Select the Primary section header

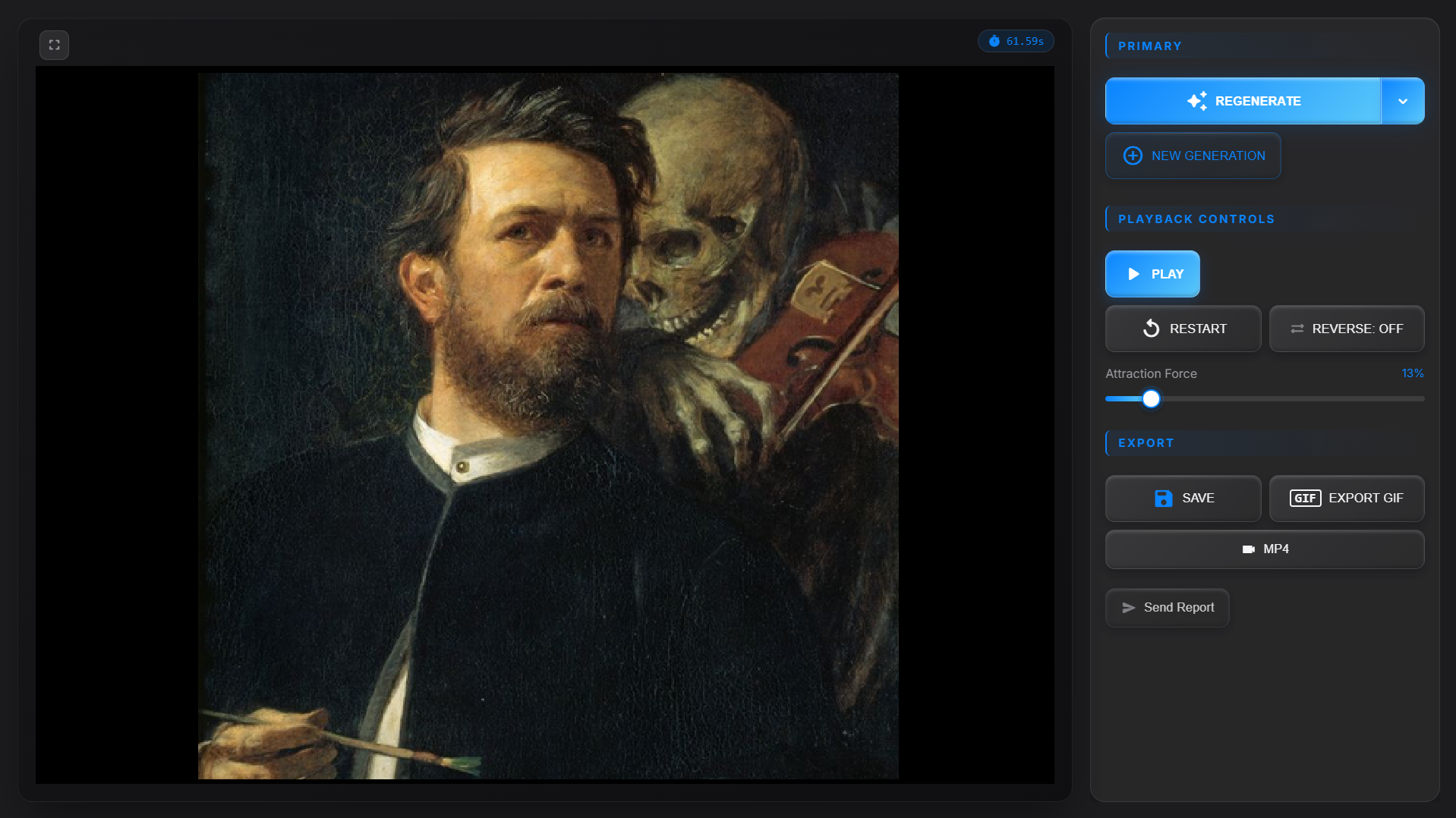[x=1149, y=46]
